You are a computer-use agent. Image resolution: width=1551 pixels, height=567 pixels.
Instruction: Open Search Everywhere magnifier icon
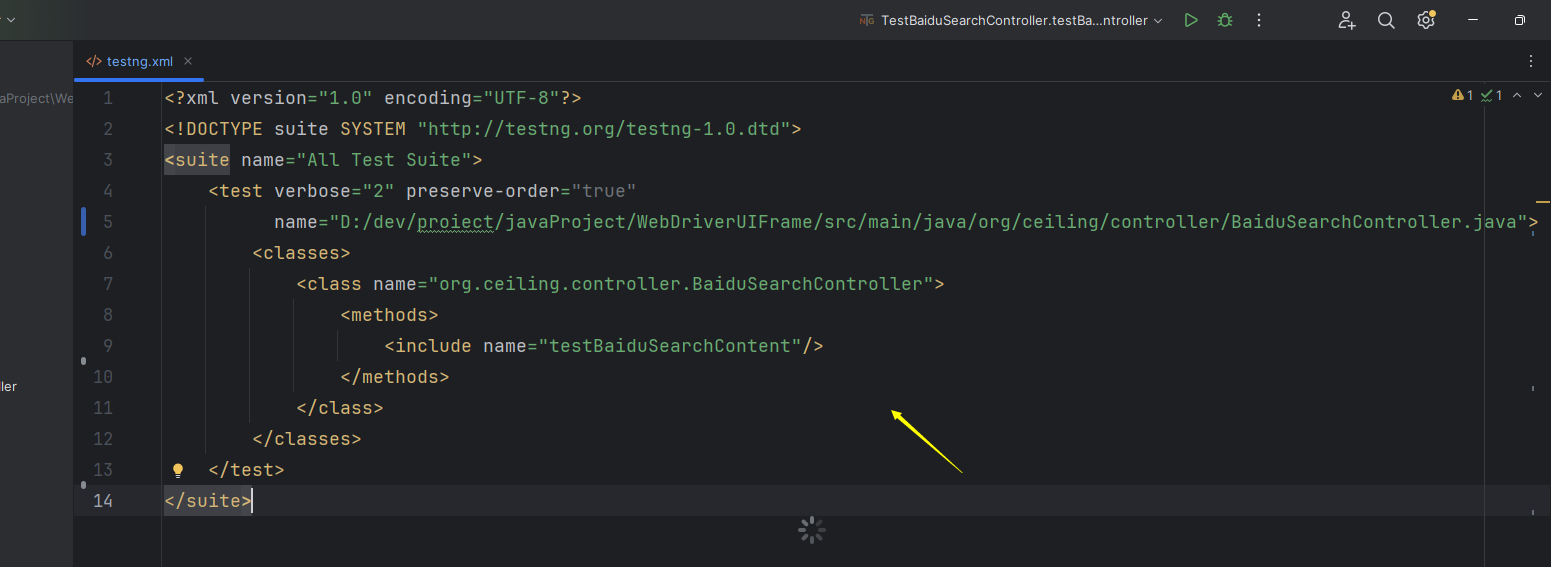[x=1386, y=20]
